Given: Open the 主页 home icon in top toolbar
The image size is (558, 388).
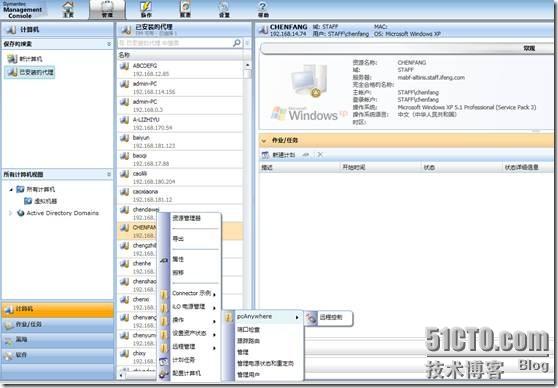Looking at the screenshot, I should click(x=68, y=9).
